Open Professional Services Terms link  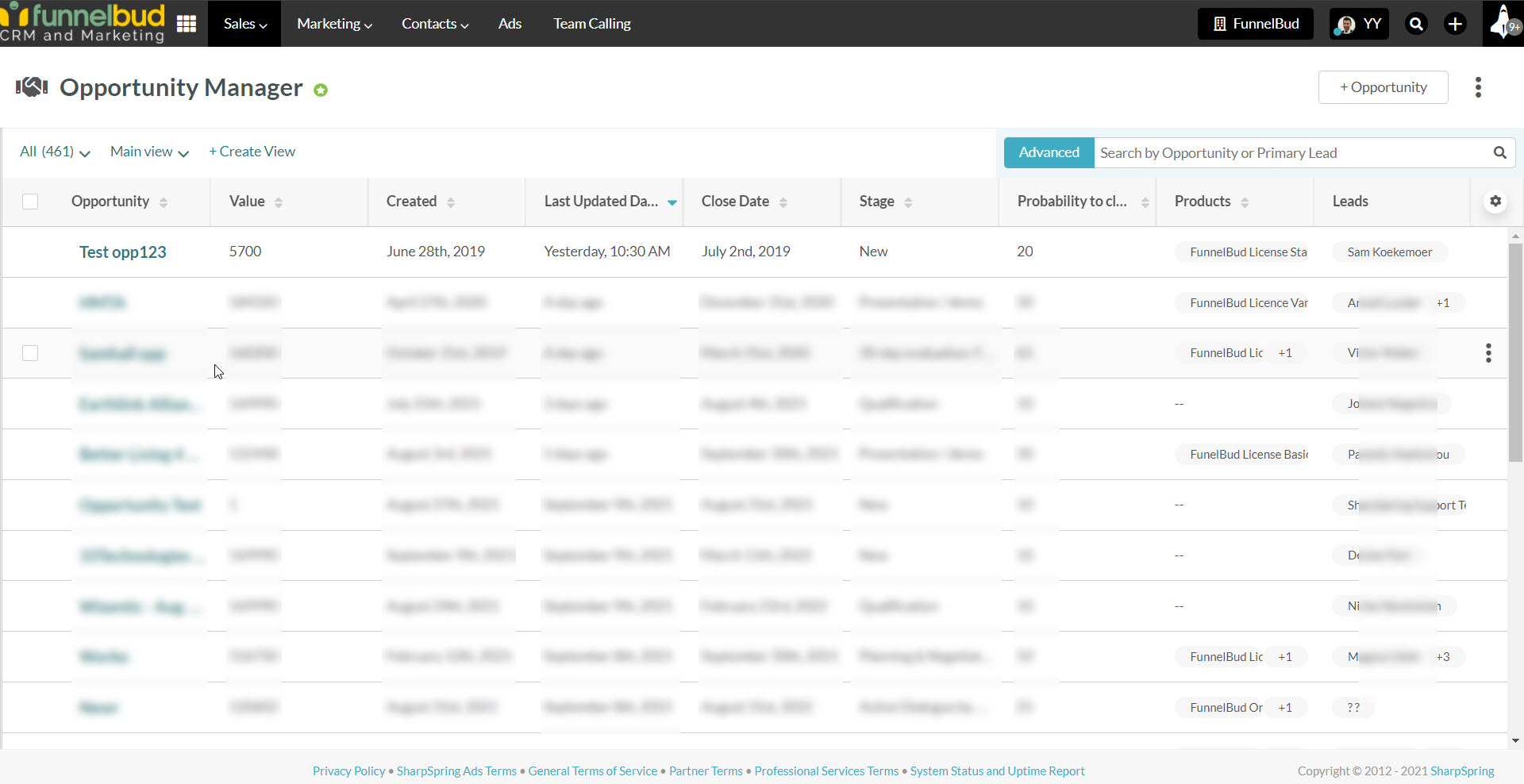826,771
